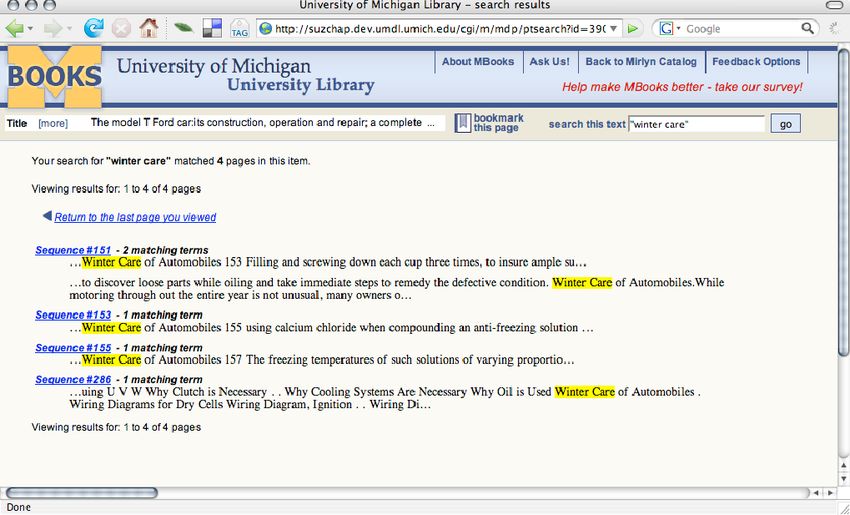This screenshot has width=850, height=515.
Task: Click Return to the last page you viewed
Action: (135, 217)
